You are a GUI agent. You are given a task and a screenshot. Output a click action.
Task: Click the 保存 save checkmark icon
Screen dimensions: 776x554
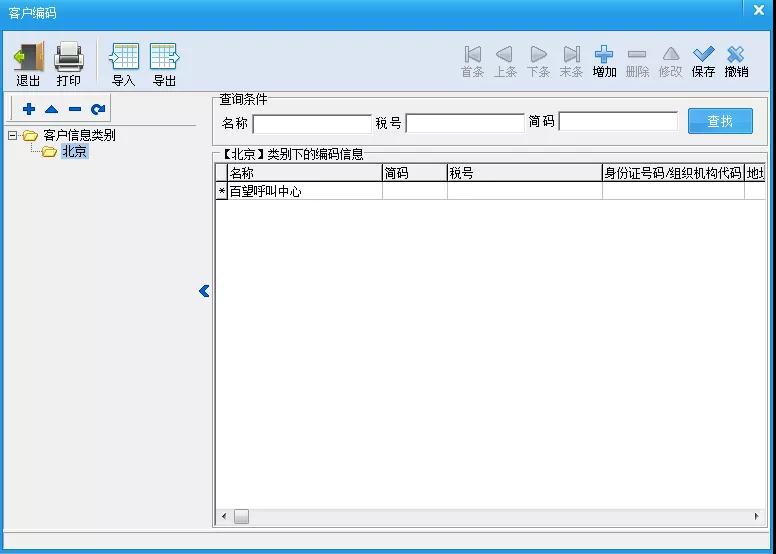pos(703,53)
